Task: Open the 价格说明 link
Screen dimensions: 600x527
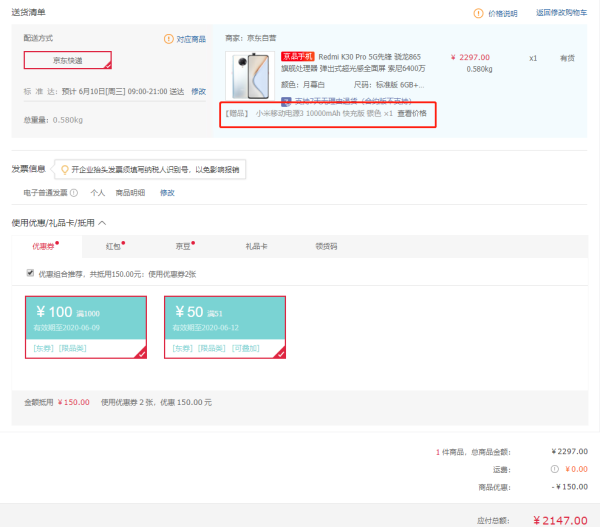Action: 503,14
